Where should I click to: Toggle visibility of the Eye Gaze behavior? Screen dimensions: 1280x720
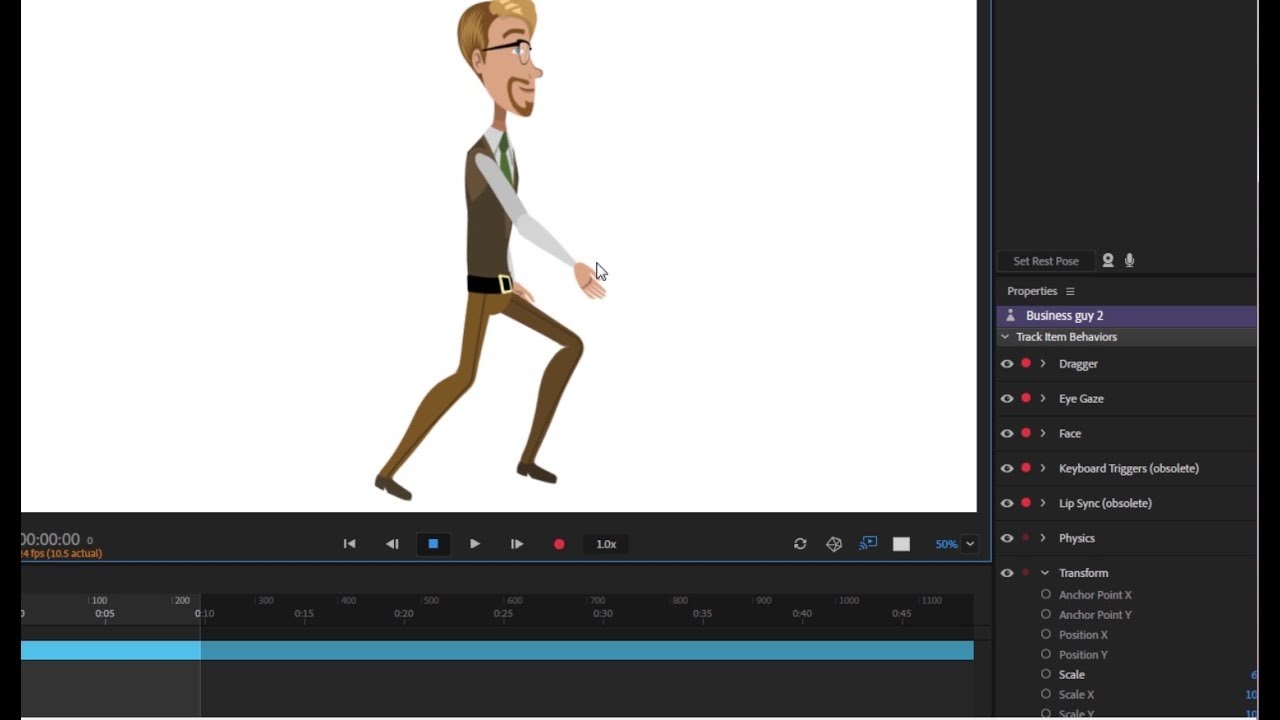(1007, 399)
